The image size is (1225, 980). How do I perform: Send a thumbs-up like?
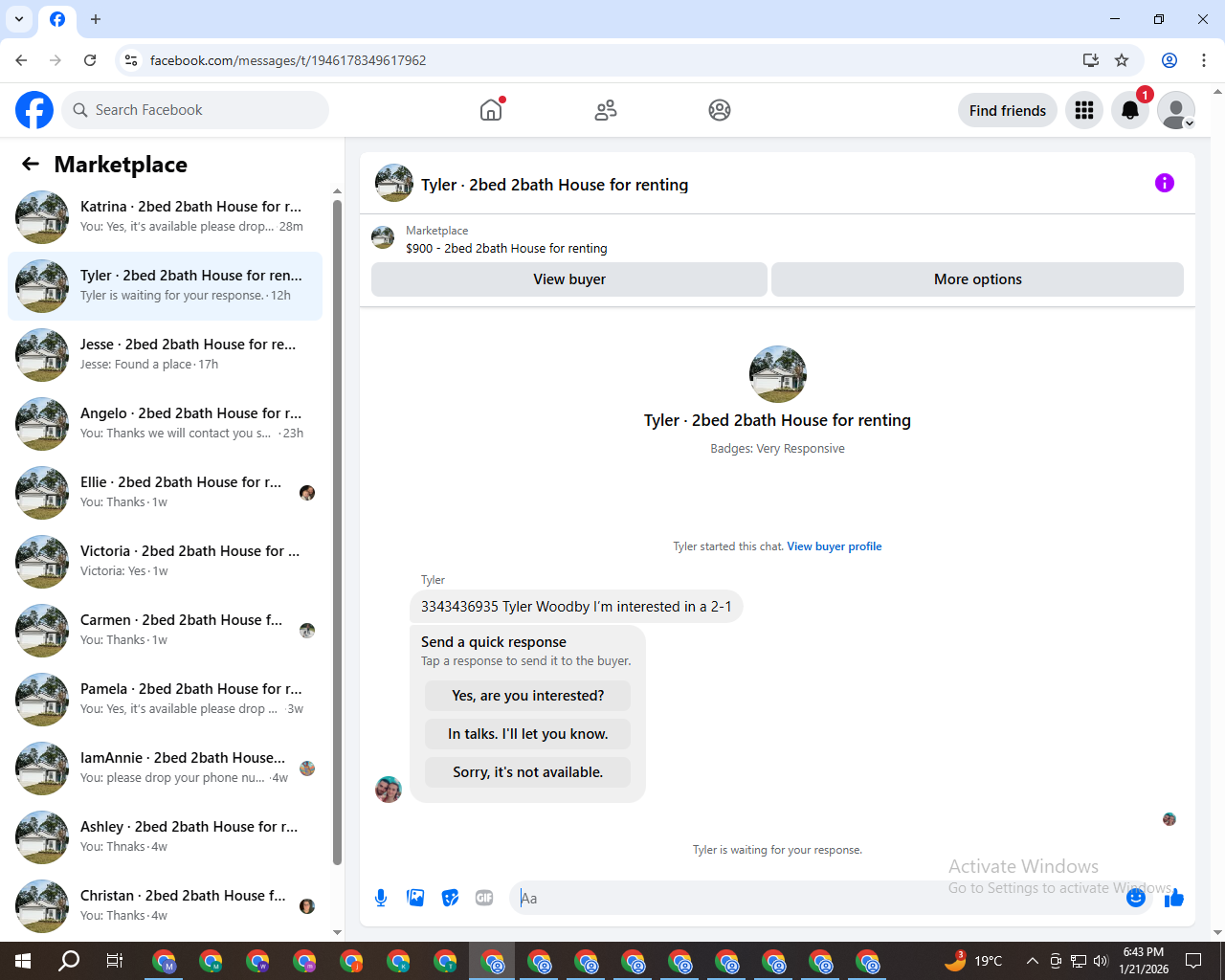pyautogui.click(x=1174, y=898)
